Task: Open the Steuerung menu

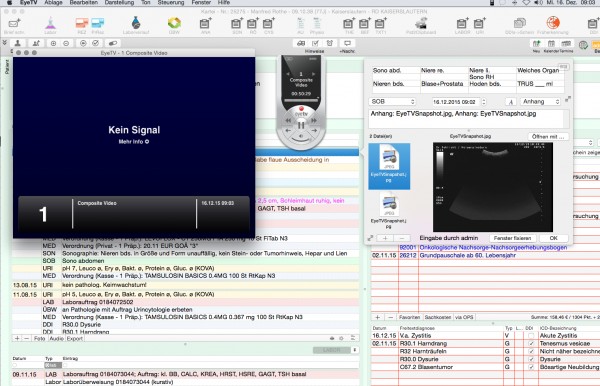Action: point(171,3)
